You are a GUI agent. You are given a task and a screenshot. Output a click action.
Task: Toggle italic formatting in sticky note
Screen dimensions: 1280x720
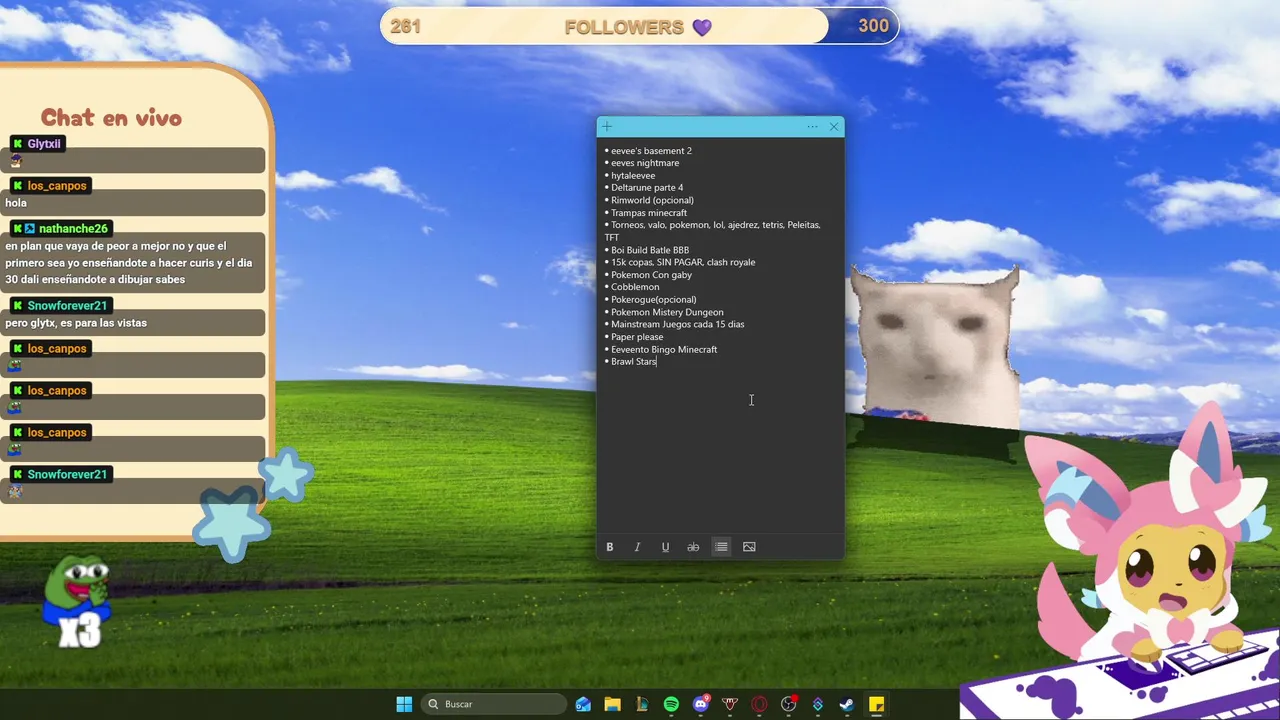(637, 547)
